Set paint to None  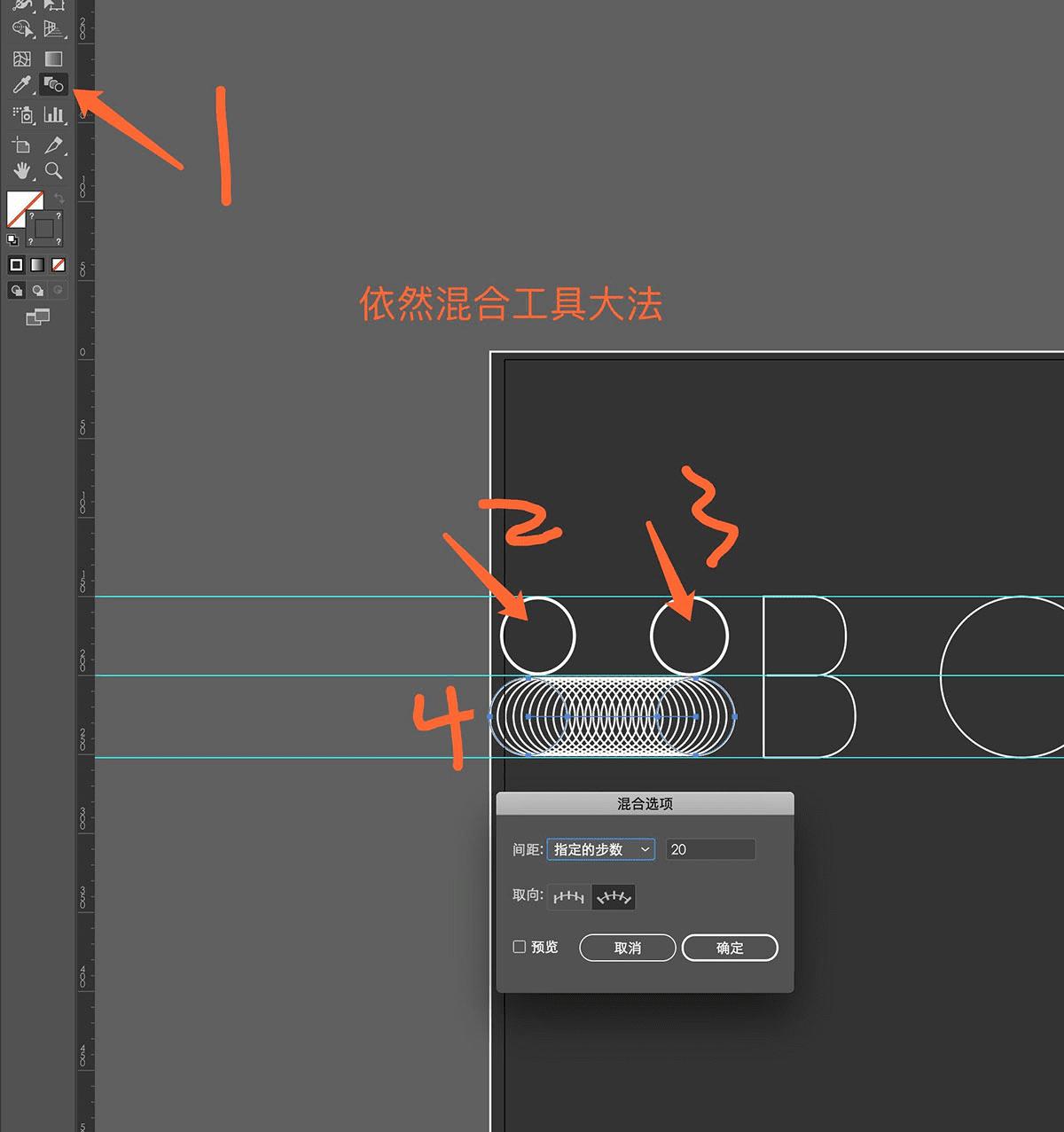point(59,264)
